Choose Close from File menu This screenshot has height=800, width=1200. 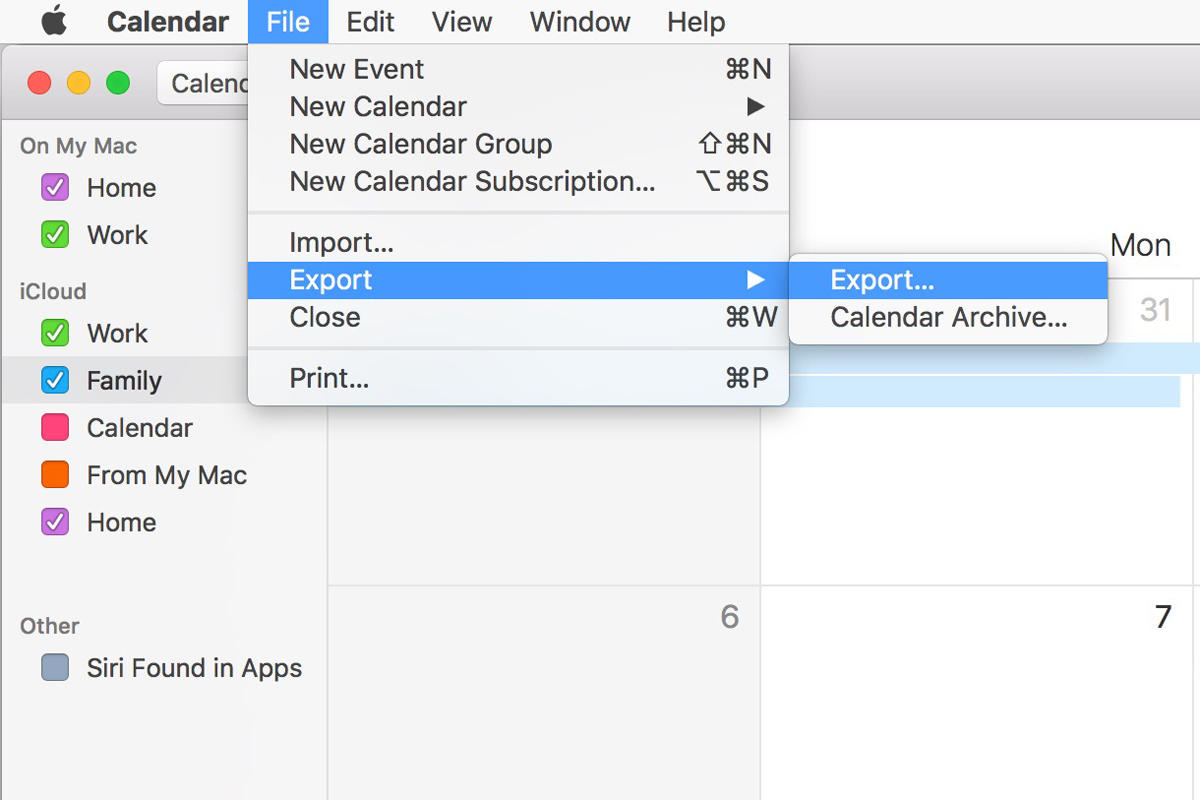[x=518, y=317]
